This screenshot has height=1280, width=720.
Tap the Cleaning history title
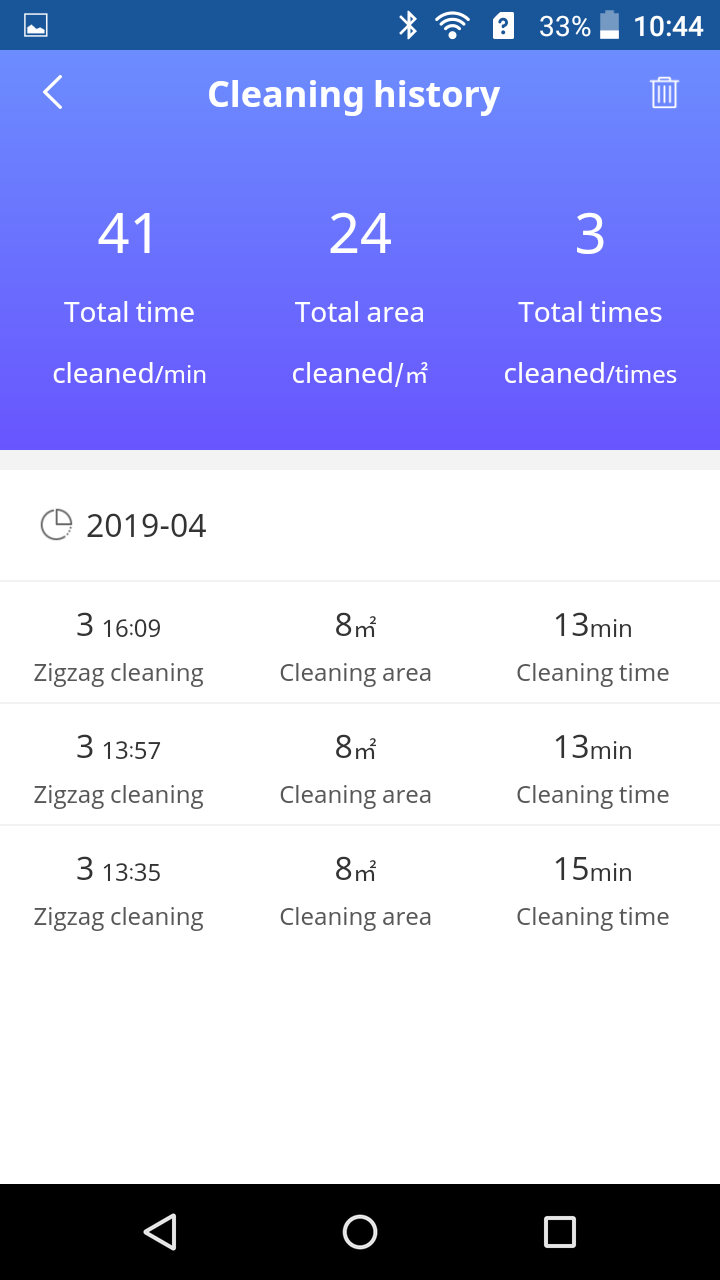point(353,95)
